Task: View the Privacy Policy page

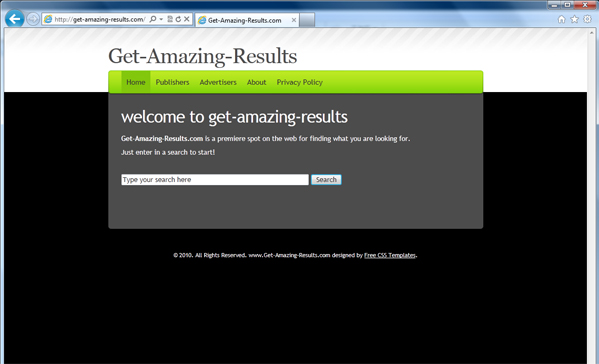Action: click(x=300, y=82)
